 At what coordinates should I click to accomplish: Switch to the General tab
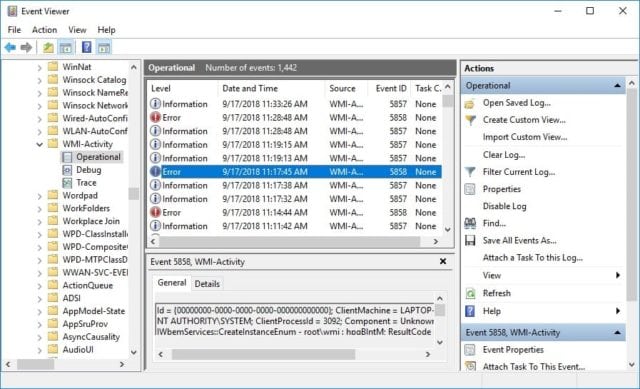click(x=172, y=282)
